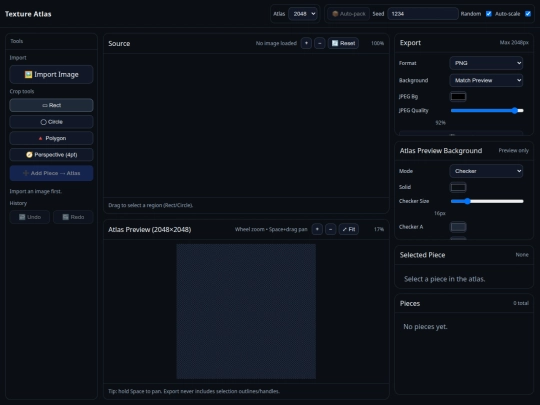
Task: Click the 'Drag to select a region' hint
Action: click(150, 205)
